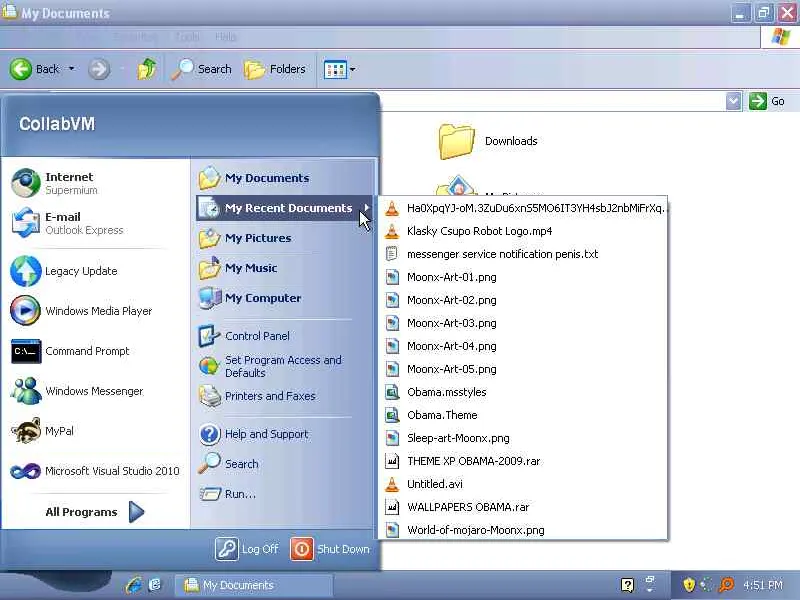Open Back history dropdown arrow
Screen dimensions: 800x600
tap(72, 69)
